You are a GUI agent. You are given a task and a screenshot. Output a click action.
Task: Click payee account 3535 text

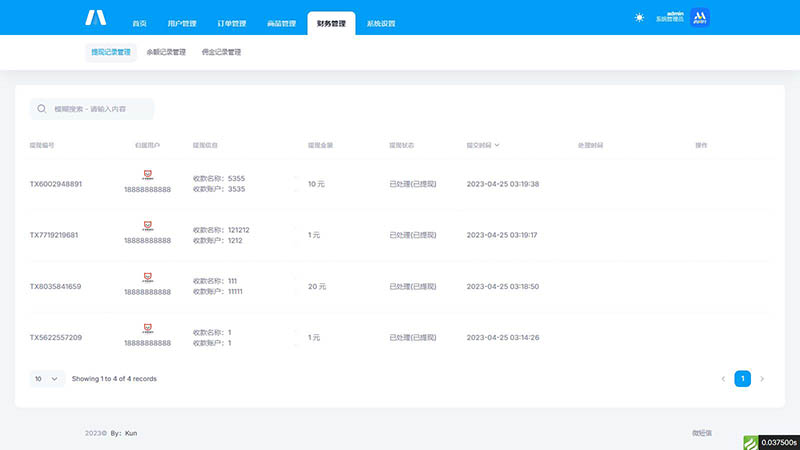tap(236, 189)
